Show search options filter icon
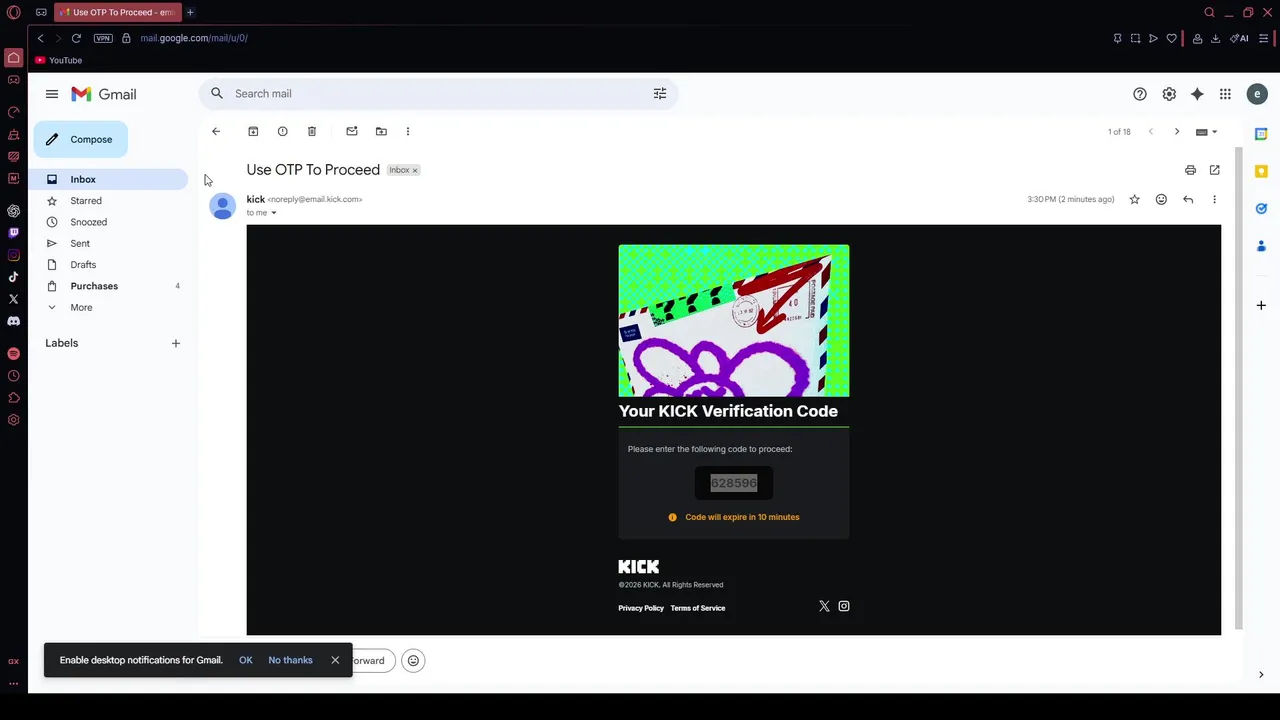 point(660,93)
